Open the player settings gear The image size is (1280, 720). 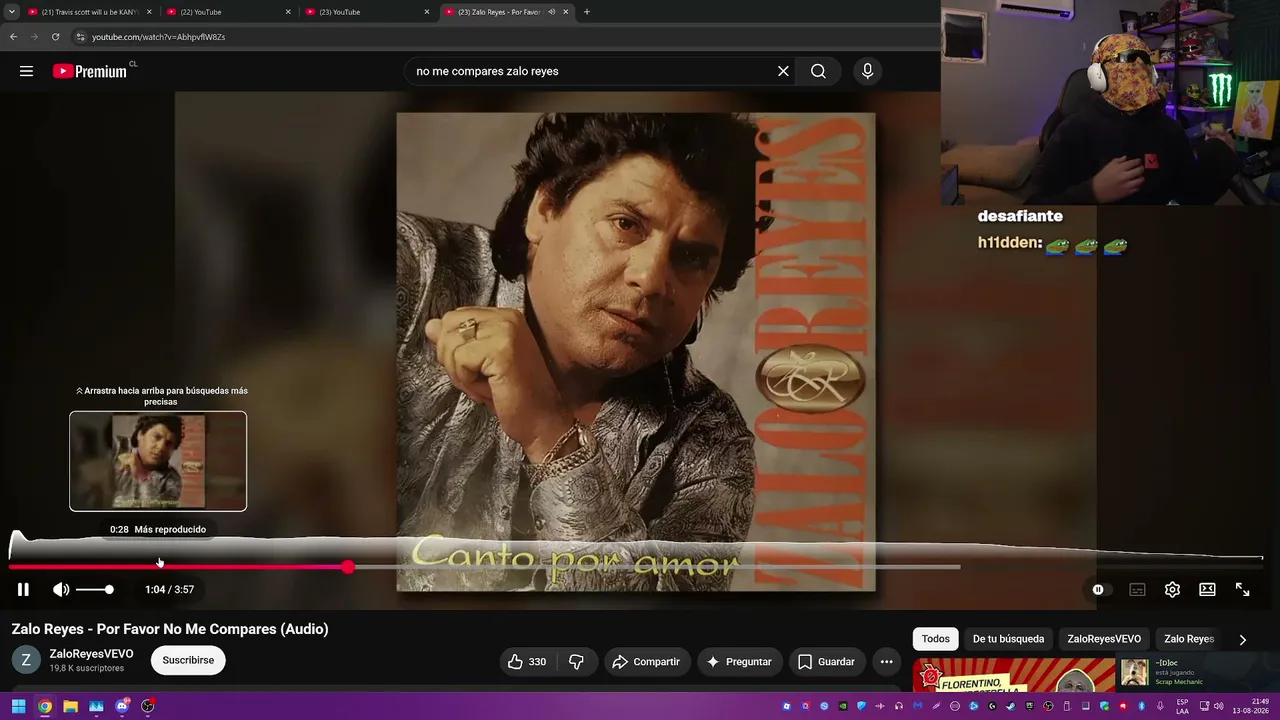coord(1172,590)
